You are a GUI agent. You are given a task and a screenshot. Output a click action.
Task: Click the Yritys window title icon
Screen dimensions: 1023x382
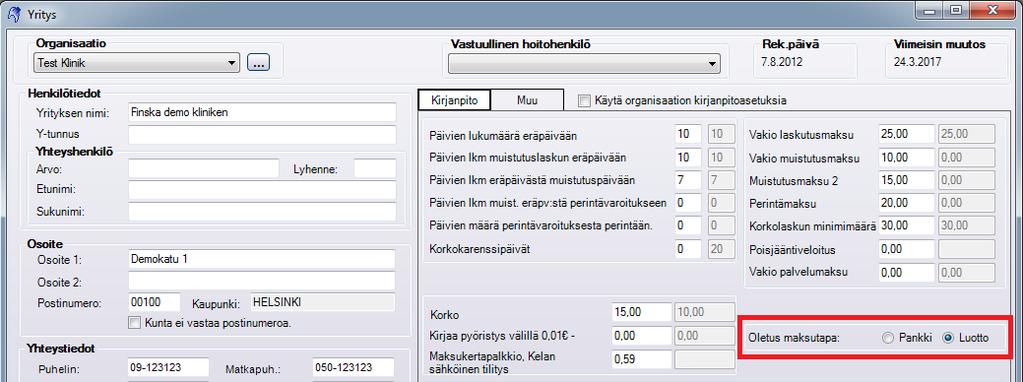pyautogui.click(x=13, y=14)
